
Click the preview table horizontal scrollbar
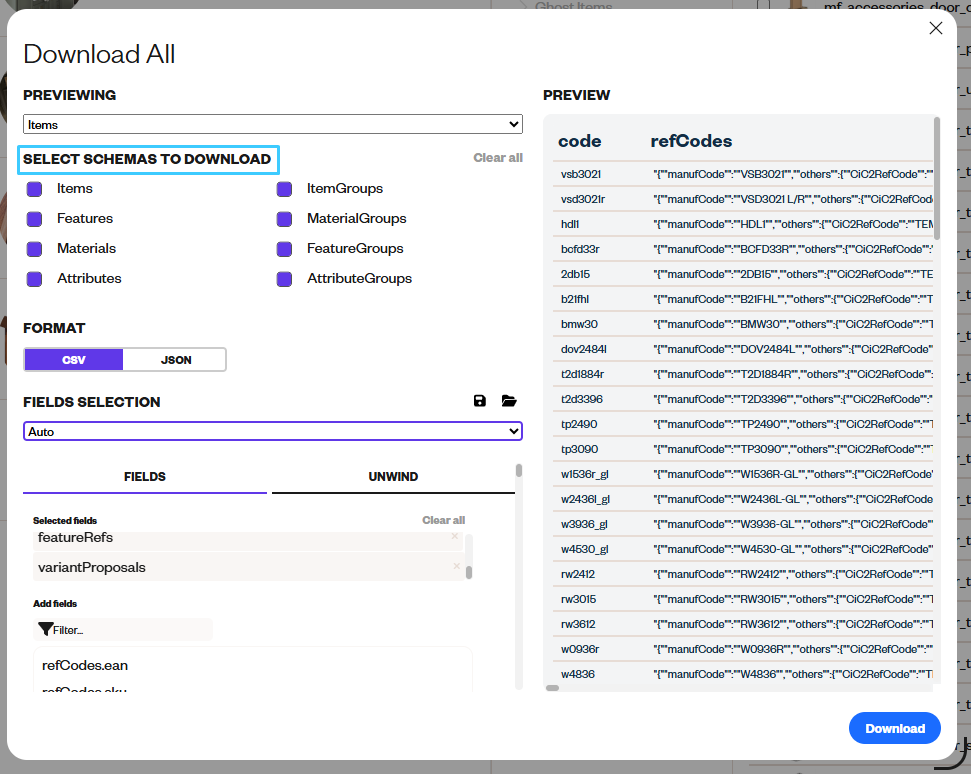click(552, 688)
